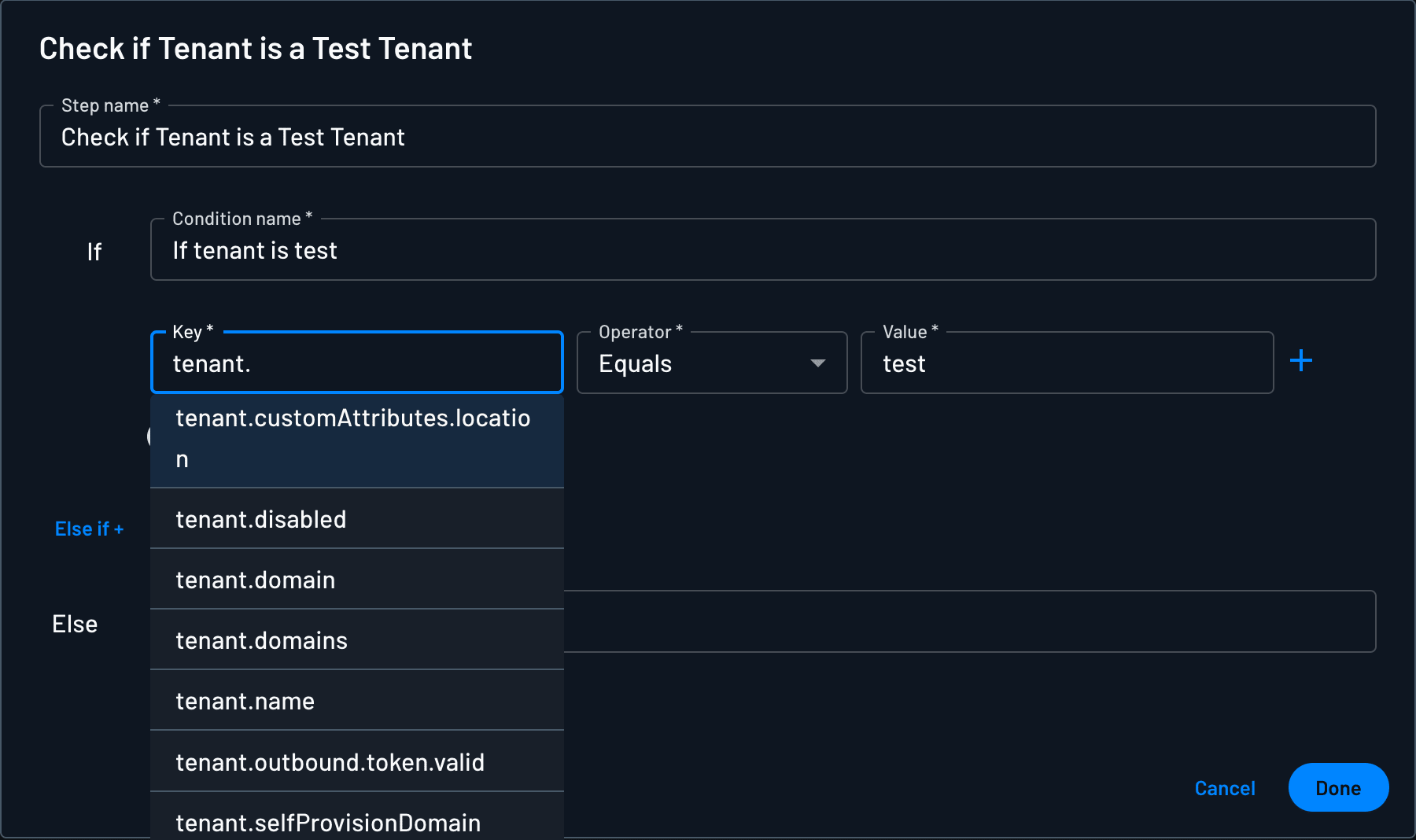Click the dialog title 'Check if Tenant is a Test Tenant'

pyautogui.click(x=256, y=49)
